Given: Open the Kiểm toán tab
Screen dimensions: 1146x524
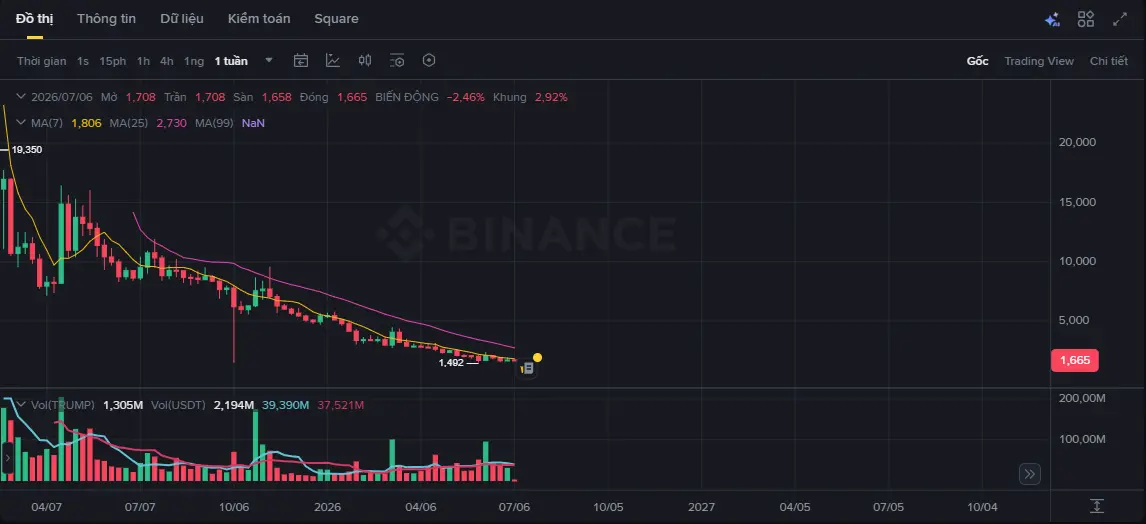Looking at the screenshot, I should [259, 19].
